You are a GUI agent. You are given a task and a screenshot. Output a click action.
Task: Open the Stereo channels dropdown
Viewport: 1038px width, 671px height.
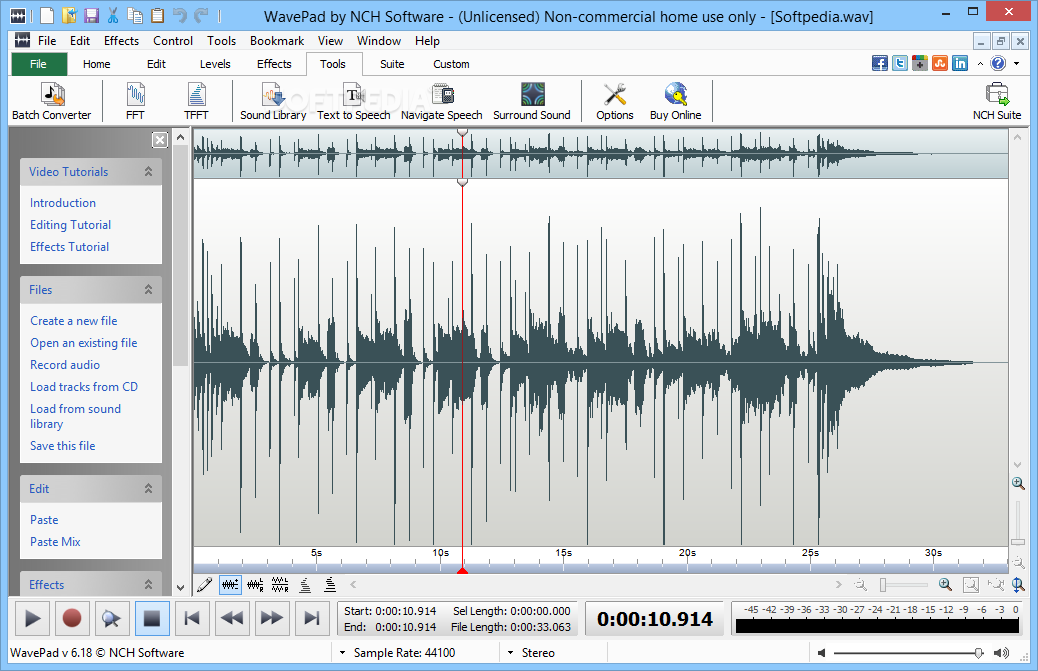tap(510, 652)
